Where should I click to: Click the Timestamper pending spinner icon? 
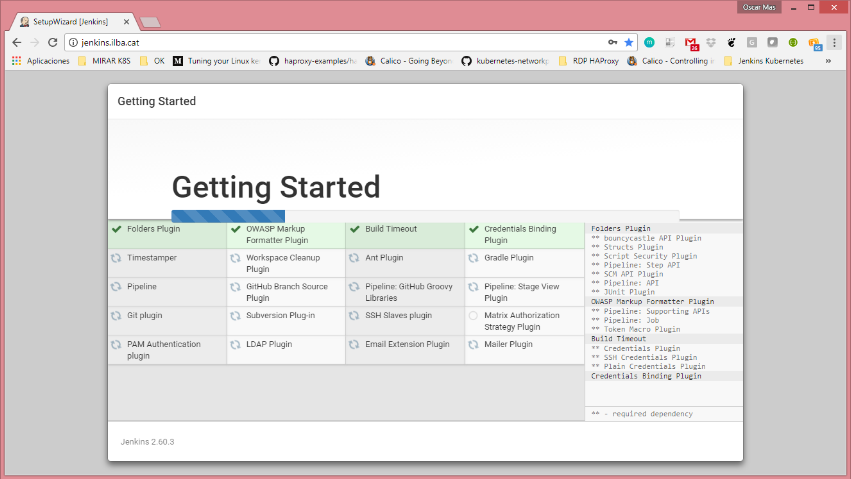click(x=116, y=258)
